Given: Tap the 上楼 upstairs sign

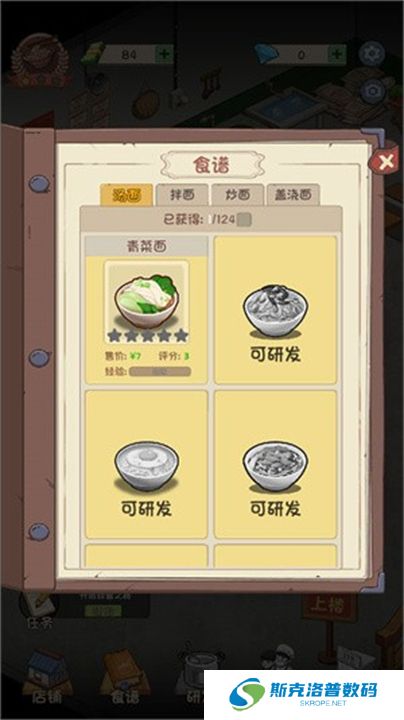Looking at the screenshot, I should pos(329,608).
